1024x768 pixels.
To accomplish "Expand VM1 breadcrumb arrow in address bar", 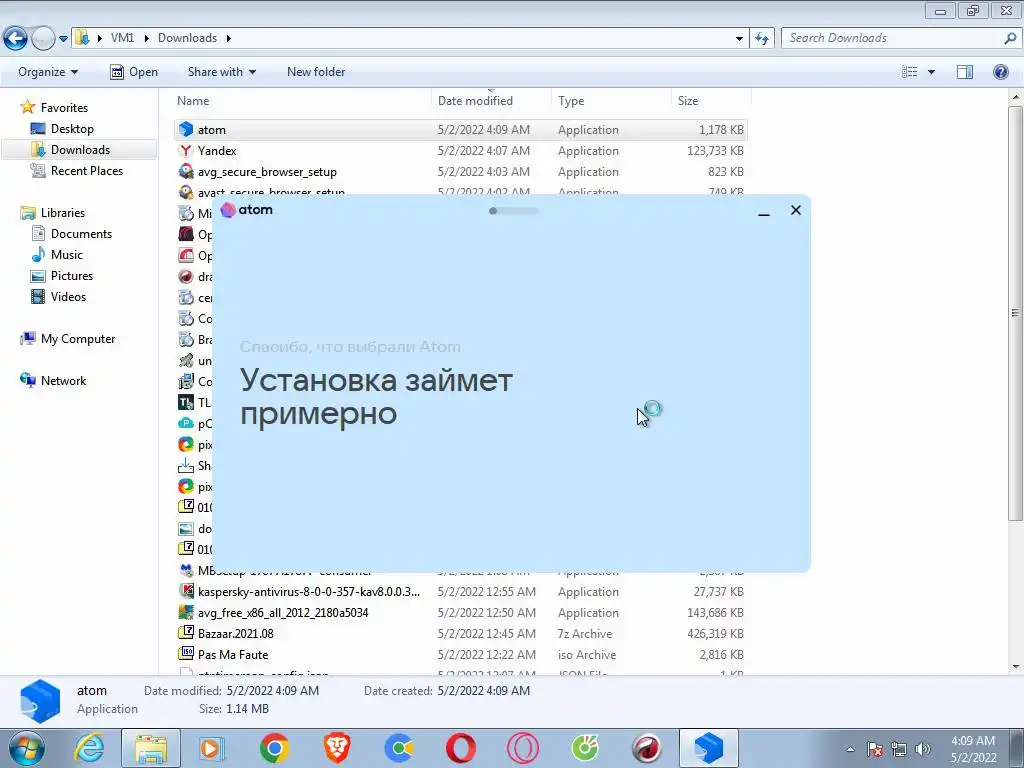I will point(146,38).
